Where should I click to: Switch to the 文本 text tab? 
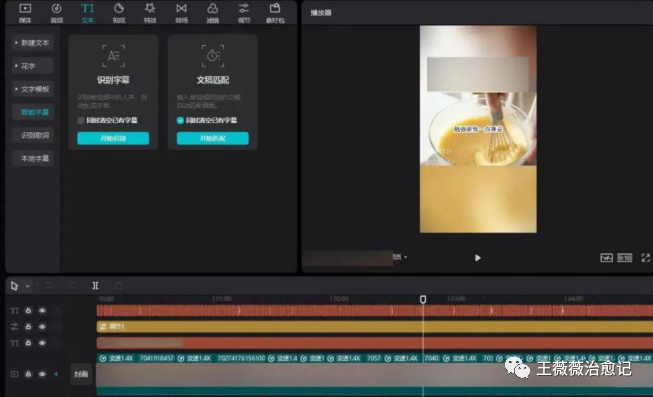(87, 12)
